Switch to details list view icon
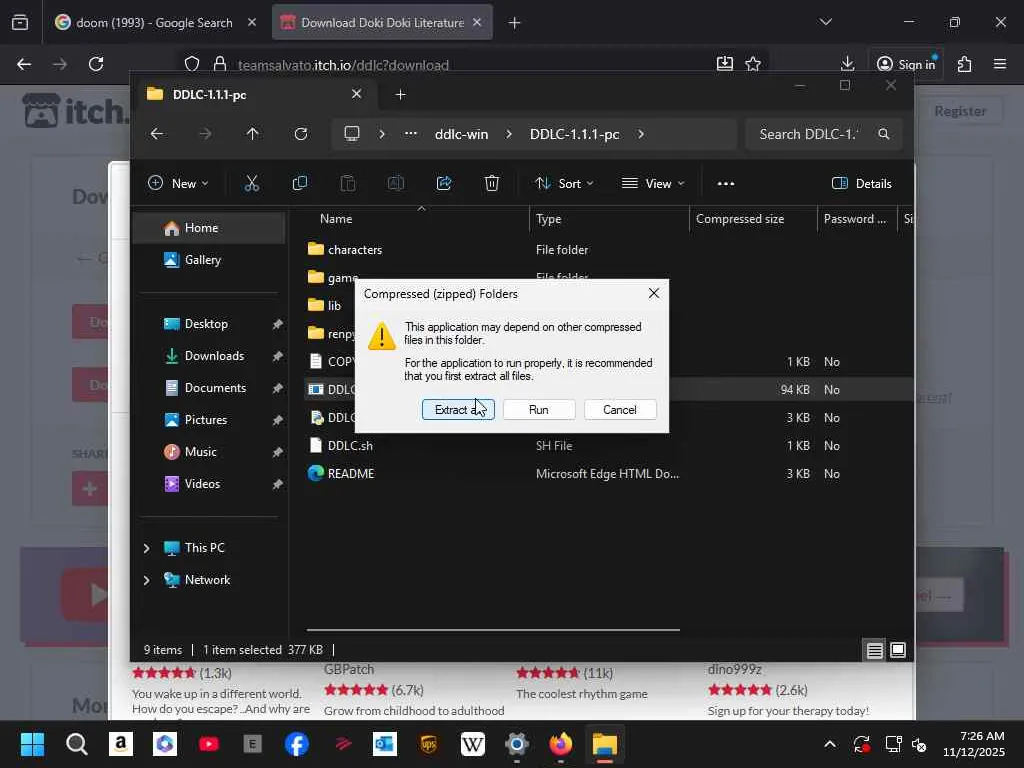Viewport: 1024px width, 768px height. point(874,650)
